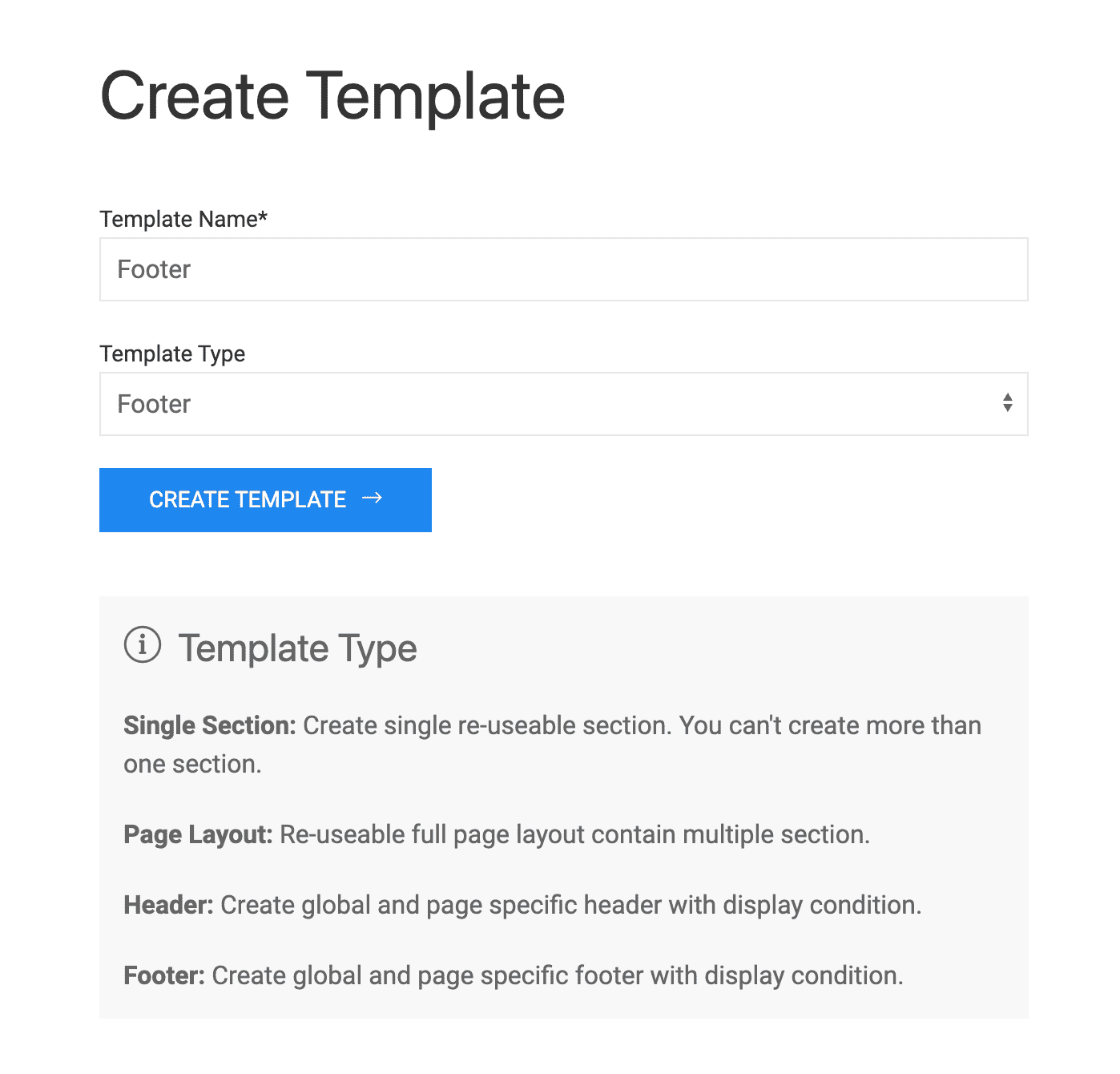
Task: Click the gray Template Type info panel
Action: 563,801
